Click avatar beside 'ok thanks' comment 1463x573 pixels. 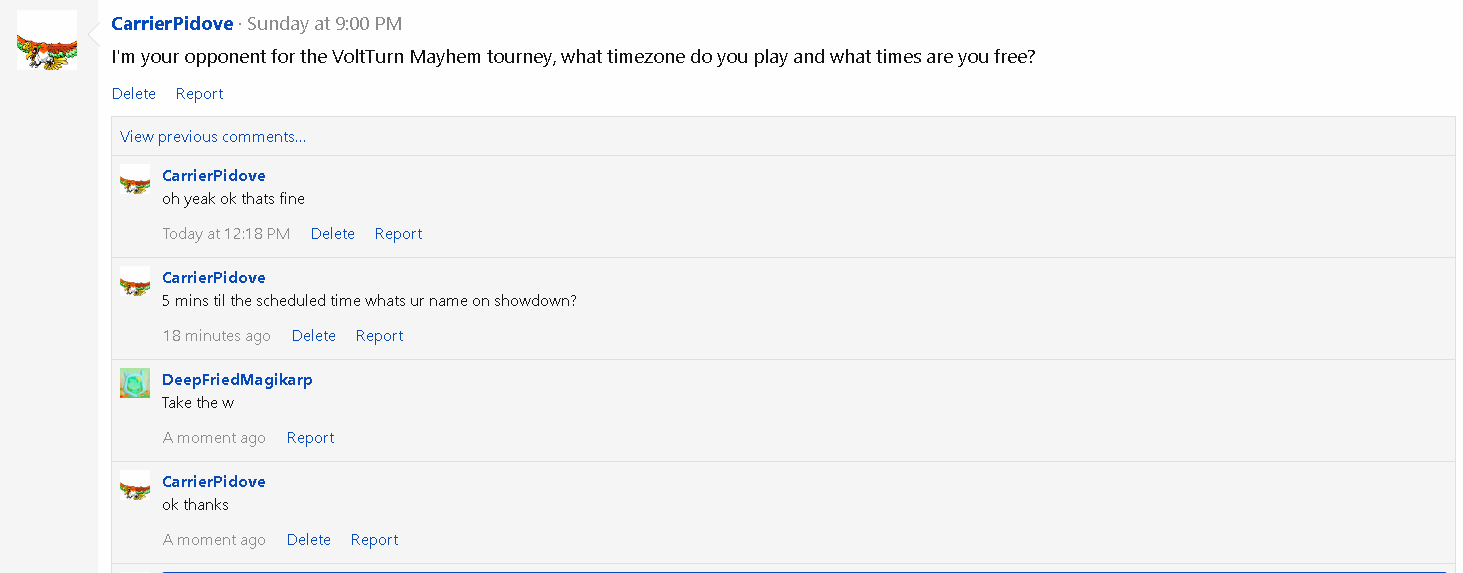[135, 485]
